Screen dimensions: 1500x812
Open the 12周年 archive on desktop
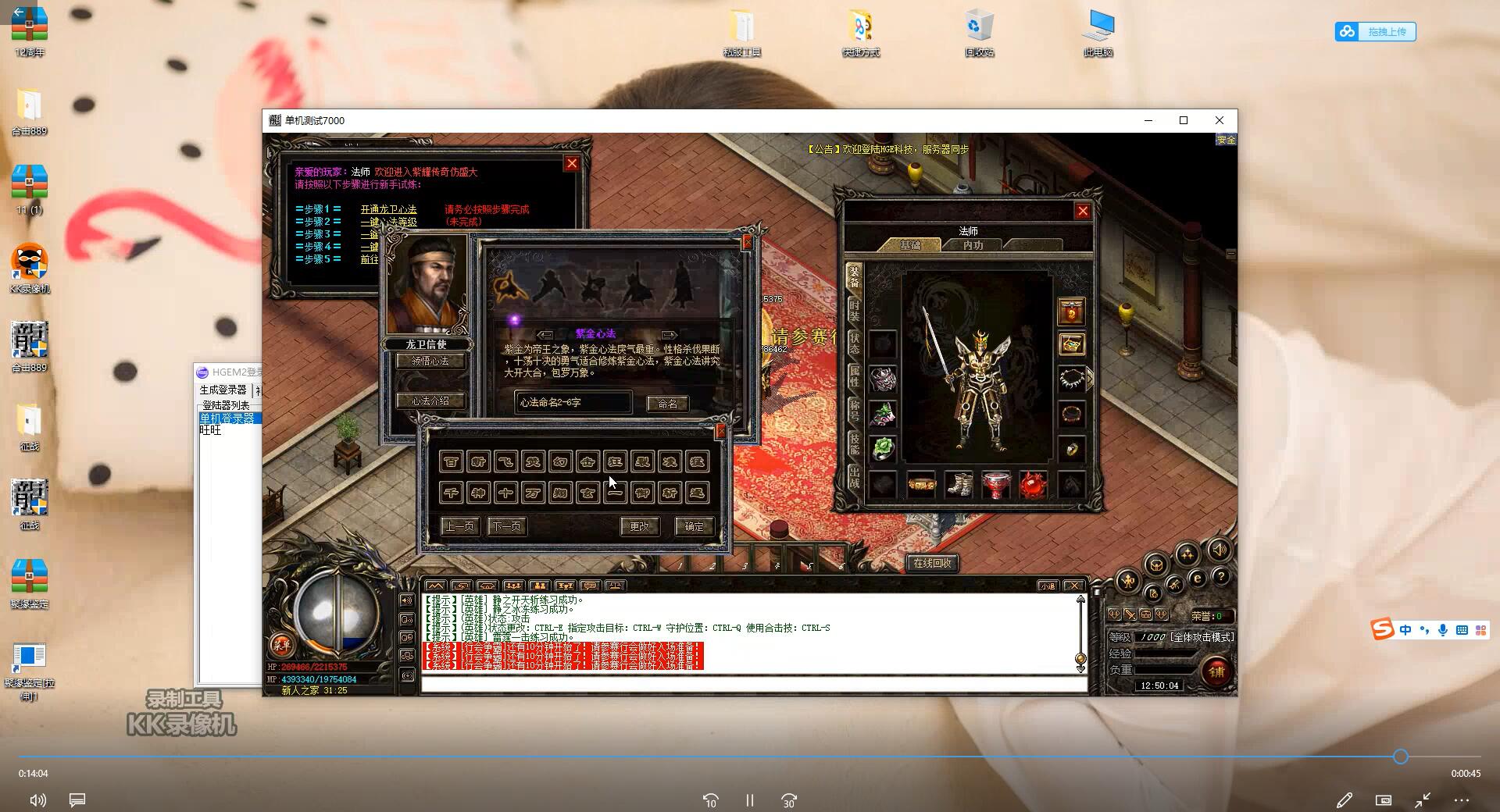pyautogui.click(x=30, y=31)
